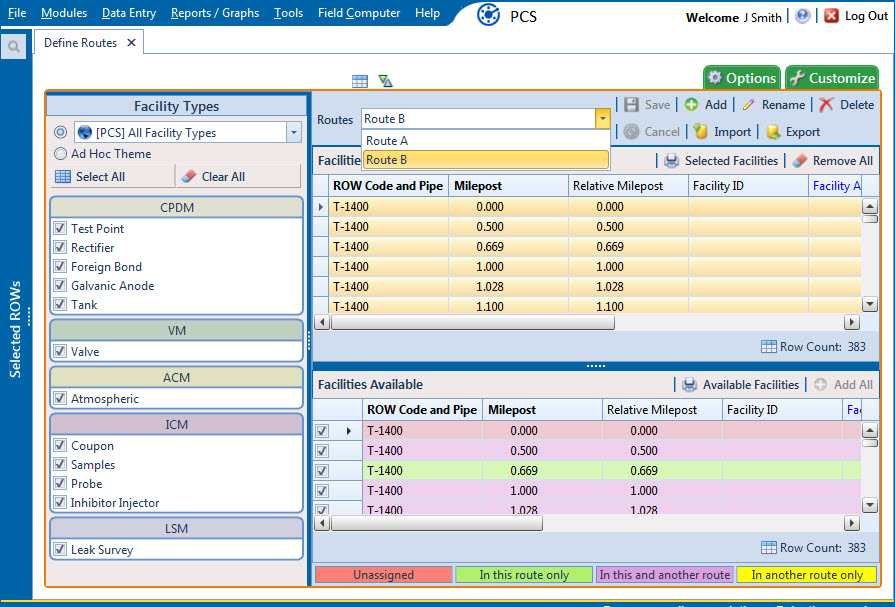Toggle the Atmospheric checkbox
895x607 pixels.
point(60,398)
